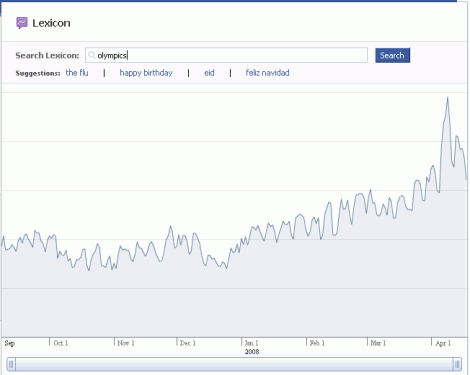Viewport: 470px width, 375px height.
Task: Click the Search button
Action: click(392, 55)
